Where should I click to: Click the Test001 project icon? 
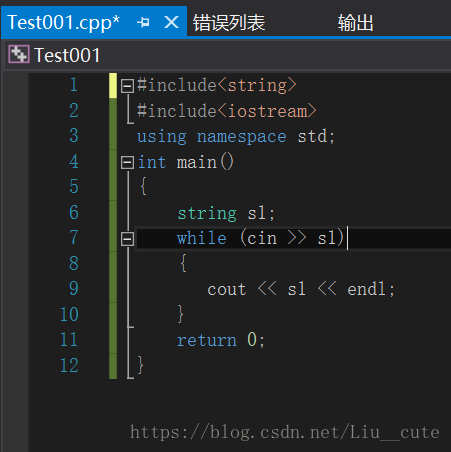pyautogui.click(x=19, y=54)
